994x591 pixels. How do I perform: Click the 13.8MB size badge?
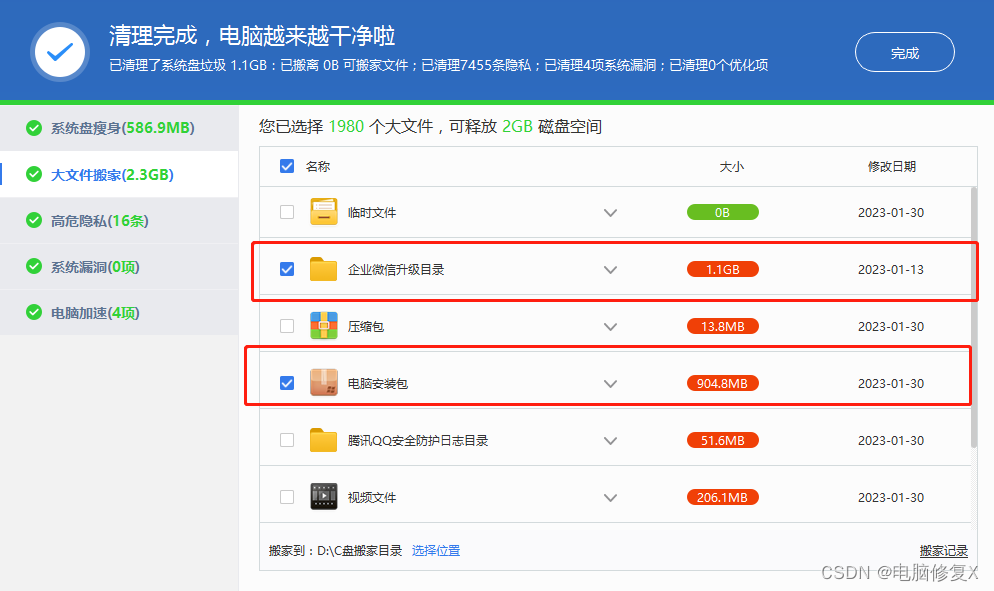pos(723,326)
